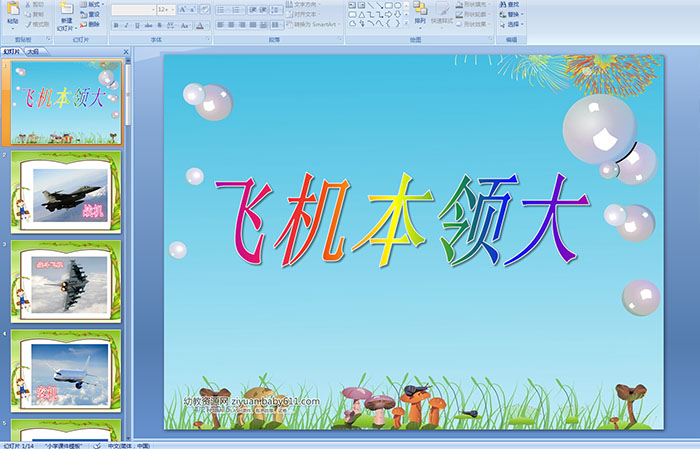This screenshot has width=700, height=449.
Task: Toggle center text alignment
Action: pyautogui.click(x=231, y=25)
